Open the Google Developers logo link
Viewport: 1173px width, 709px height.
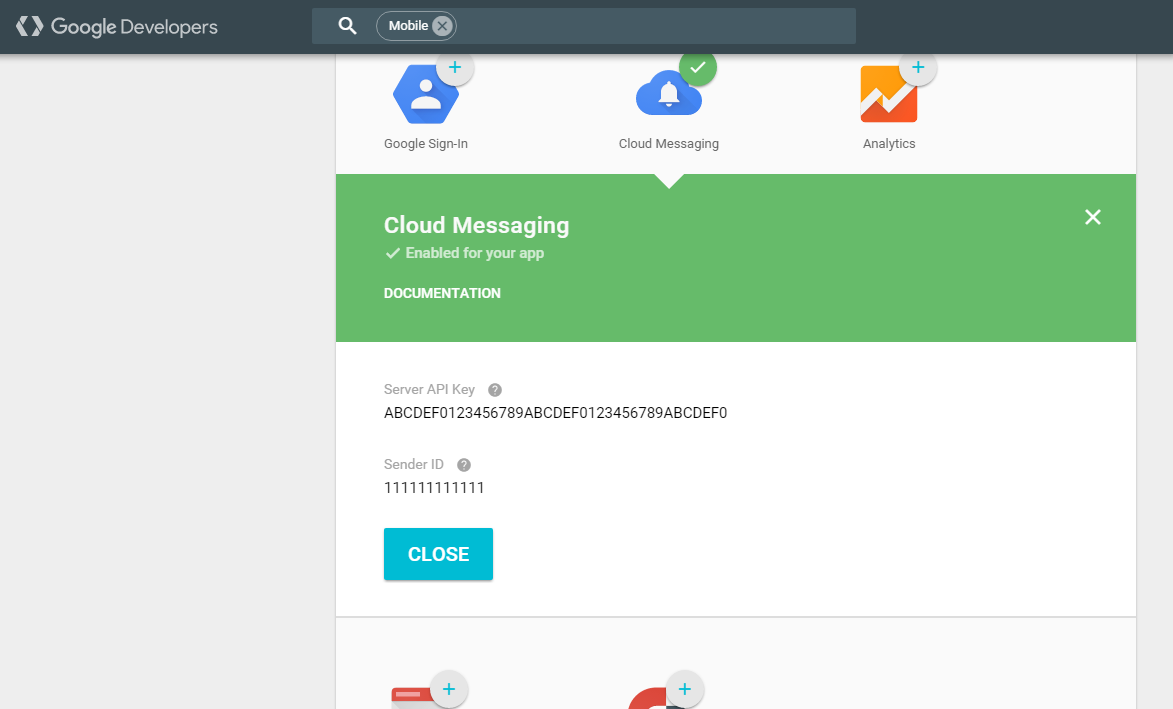117,27
